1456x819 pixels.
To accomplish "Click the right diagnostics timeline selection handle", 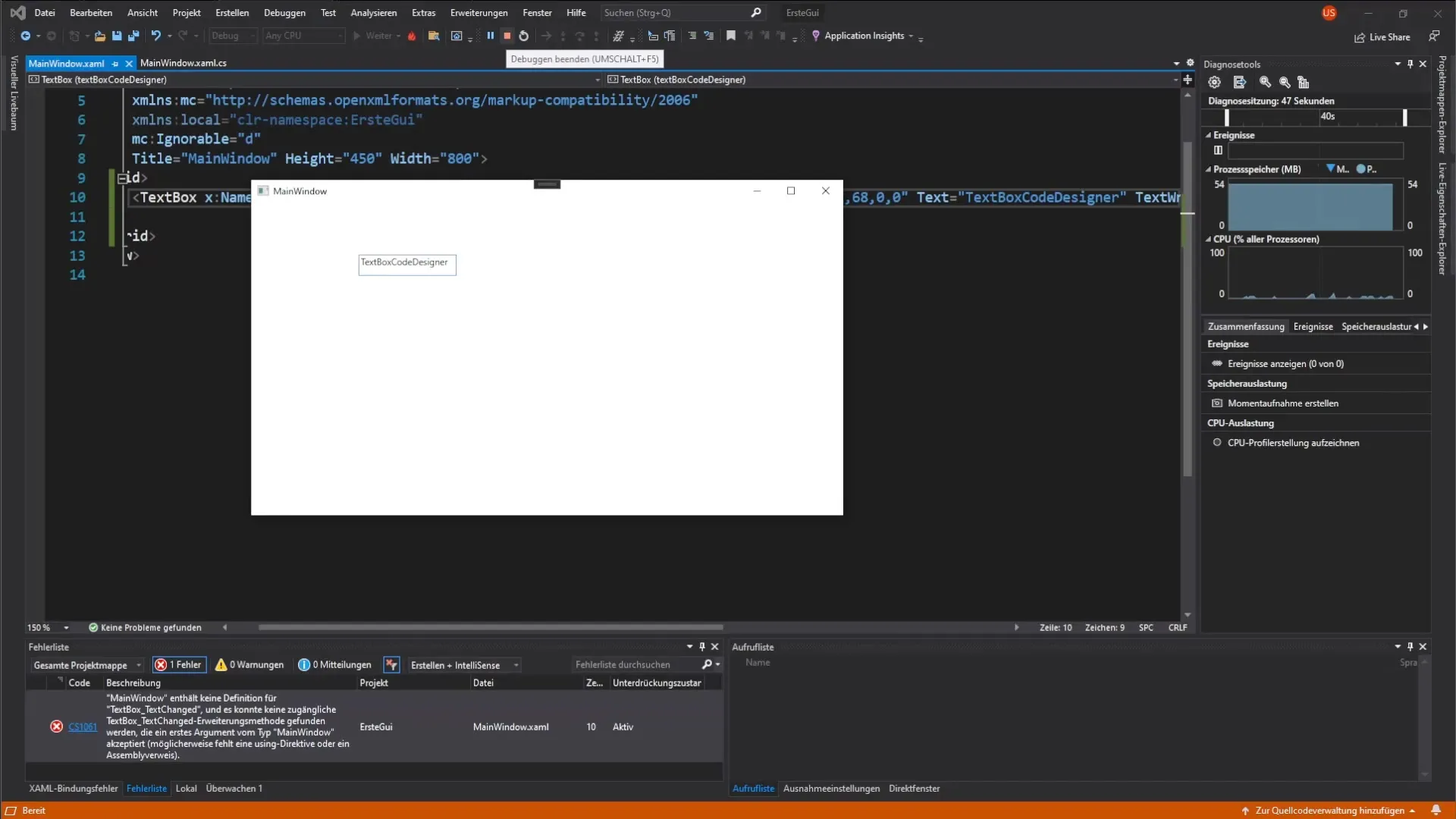I will coord(1404,118).
